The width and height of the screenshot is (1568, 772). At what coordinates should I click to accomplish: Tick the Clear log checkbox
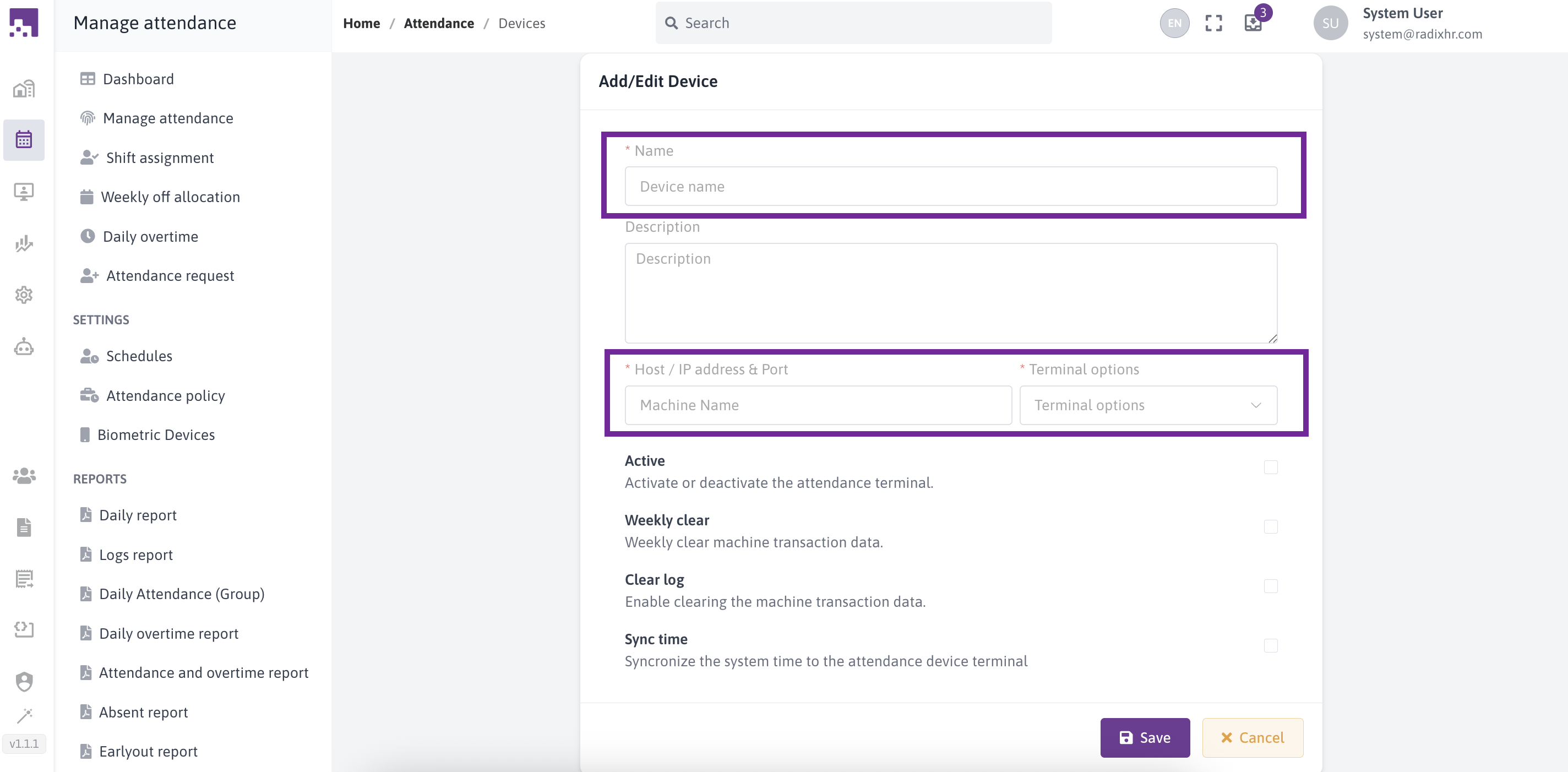tap(1270, 586)
